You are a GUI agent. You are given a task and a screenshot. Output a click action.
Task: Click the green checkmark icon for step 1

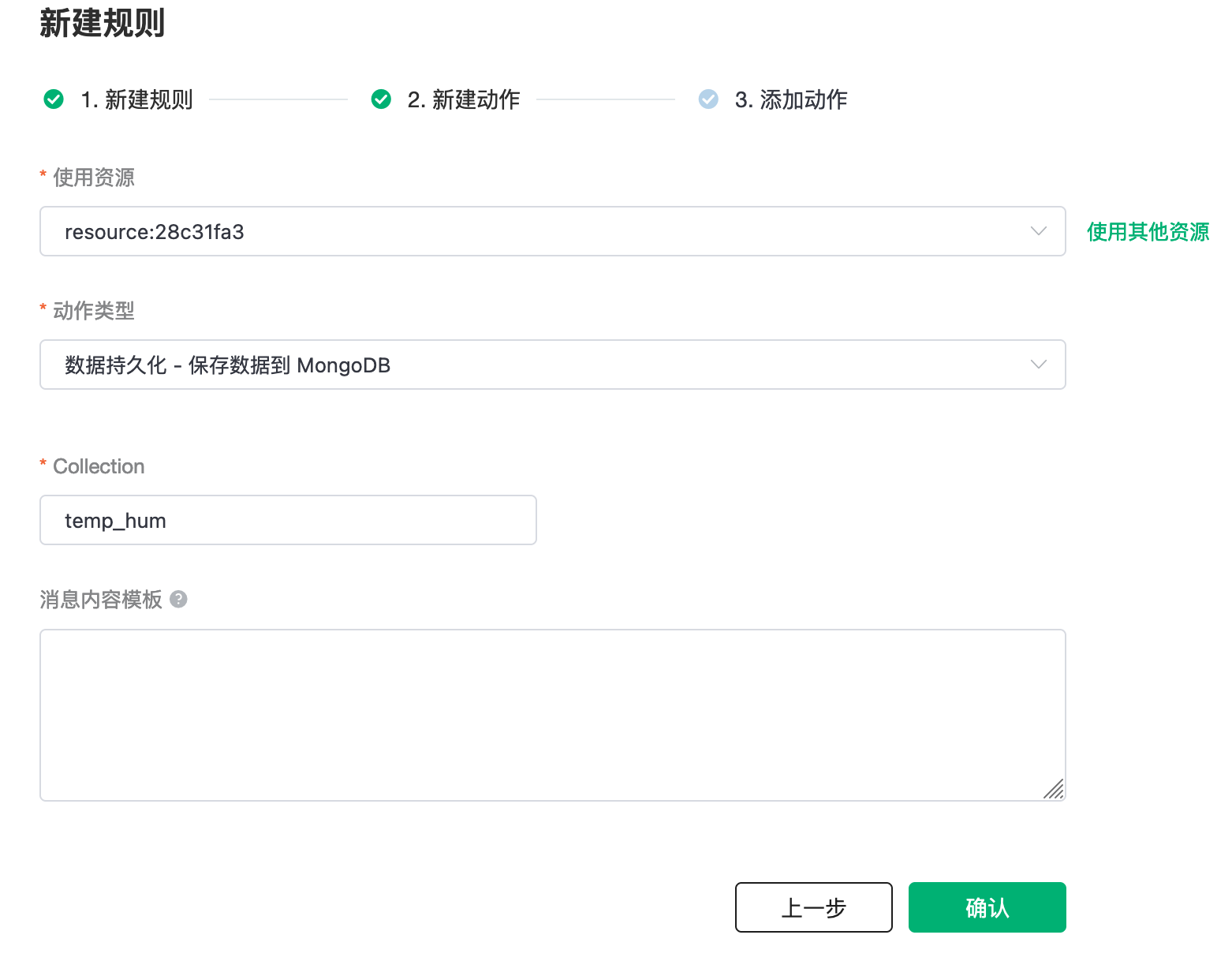(54, 99)
